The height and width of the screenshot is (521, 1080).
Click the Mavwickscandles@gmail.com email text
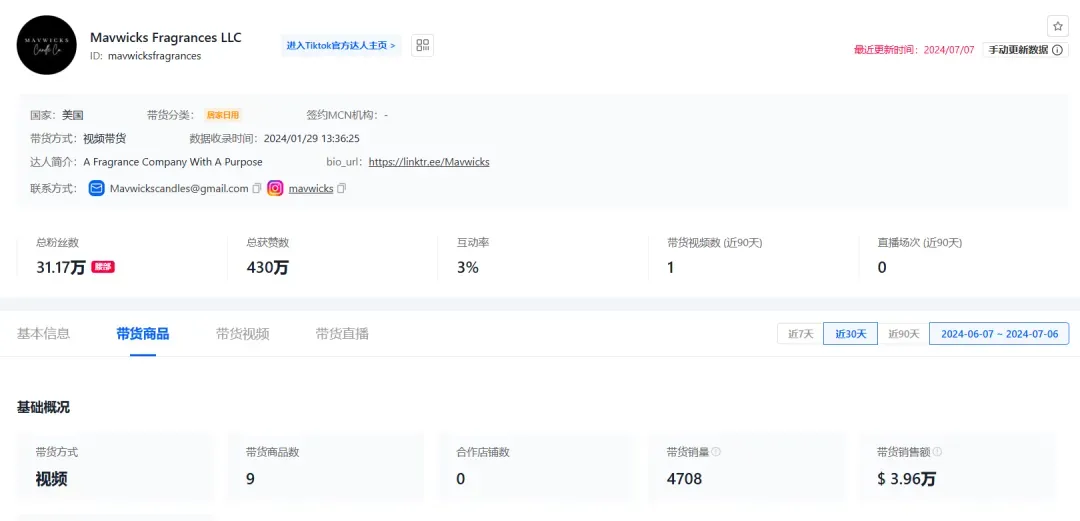pos(179,188)
